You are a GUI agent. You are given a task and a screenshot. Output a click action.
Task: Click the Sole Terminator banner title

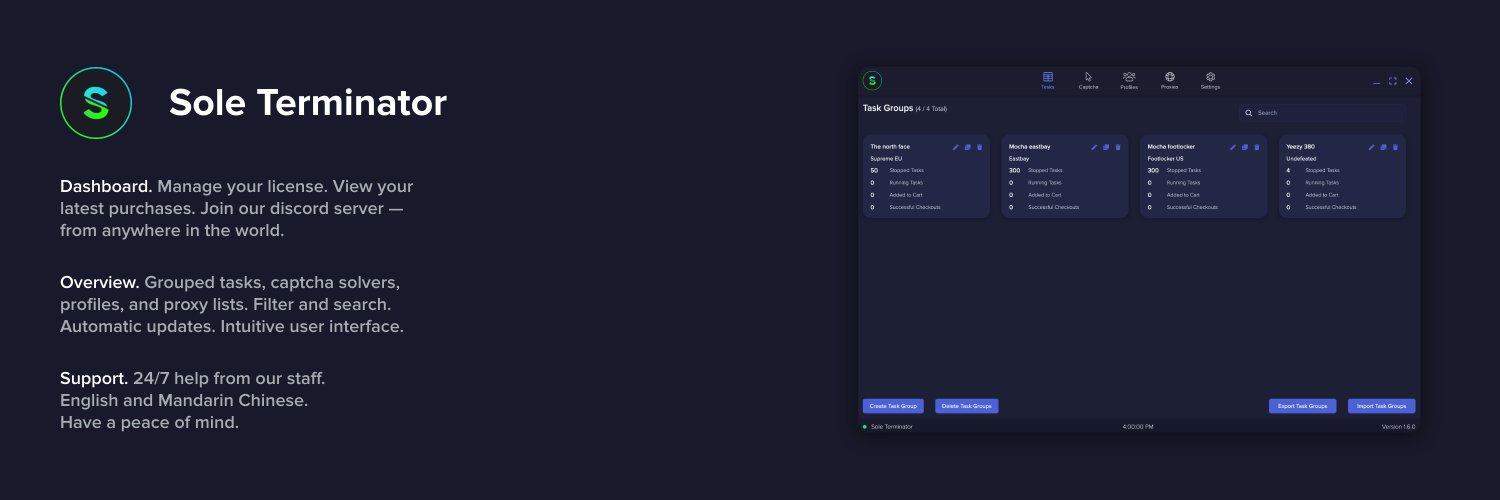click(308, 103)
